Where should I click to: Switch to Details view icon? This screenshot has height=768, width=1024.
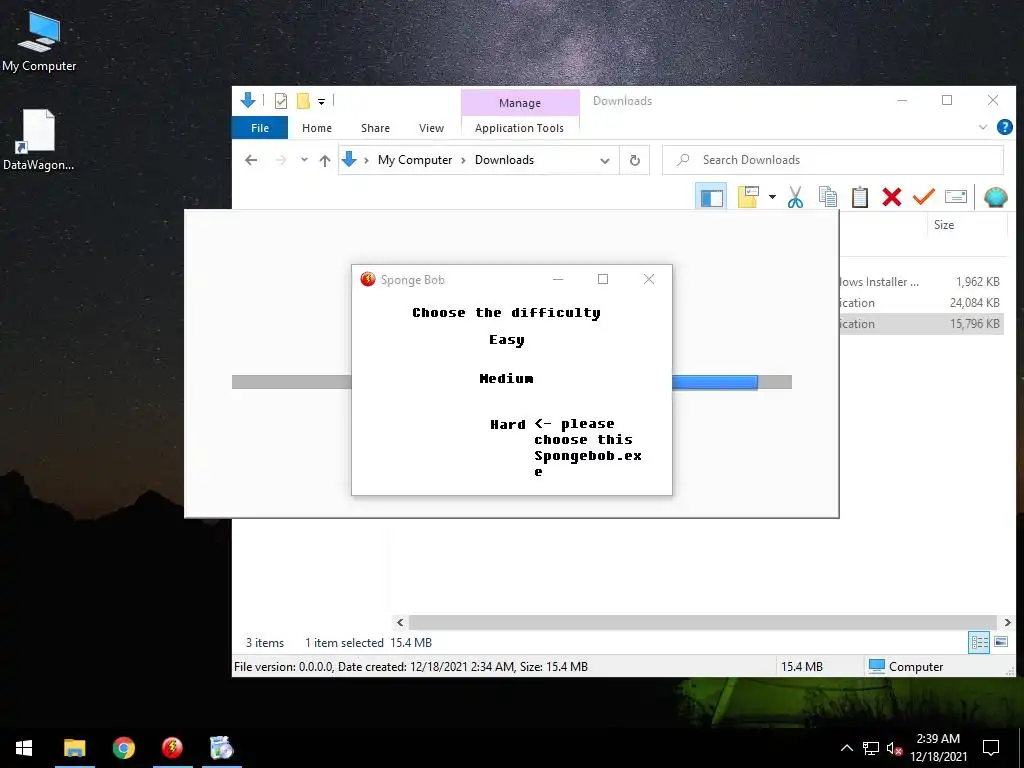click(x=978, y=643)
